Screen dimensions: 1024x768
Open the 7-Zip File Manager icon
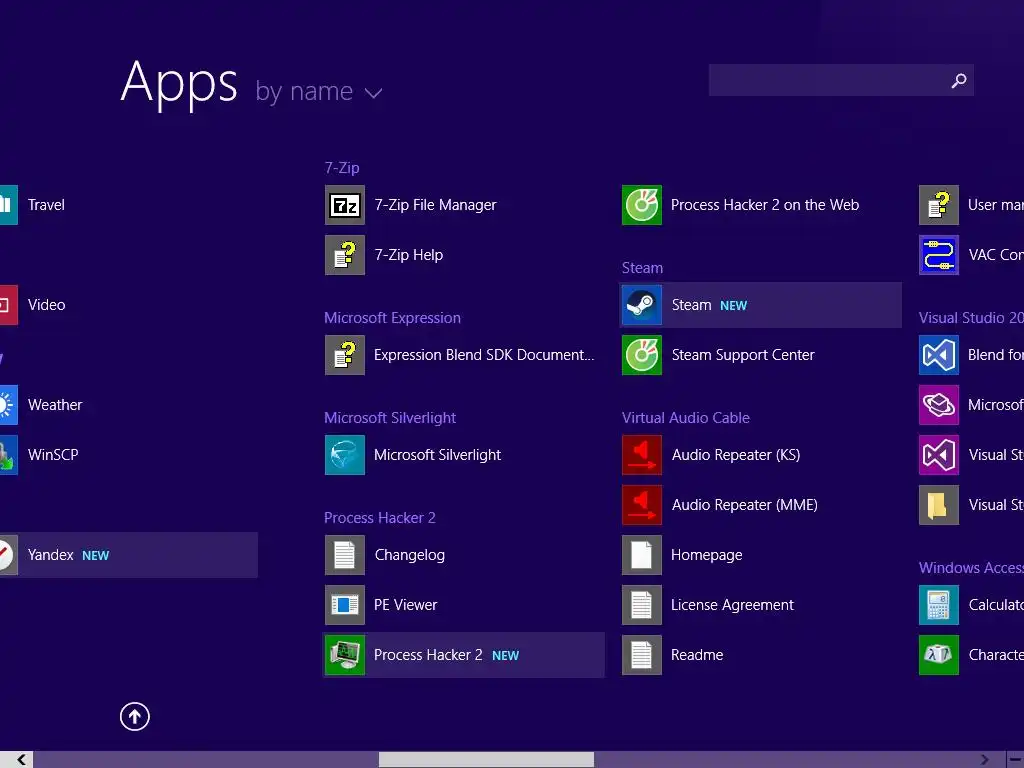point(345,205)
